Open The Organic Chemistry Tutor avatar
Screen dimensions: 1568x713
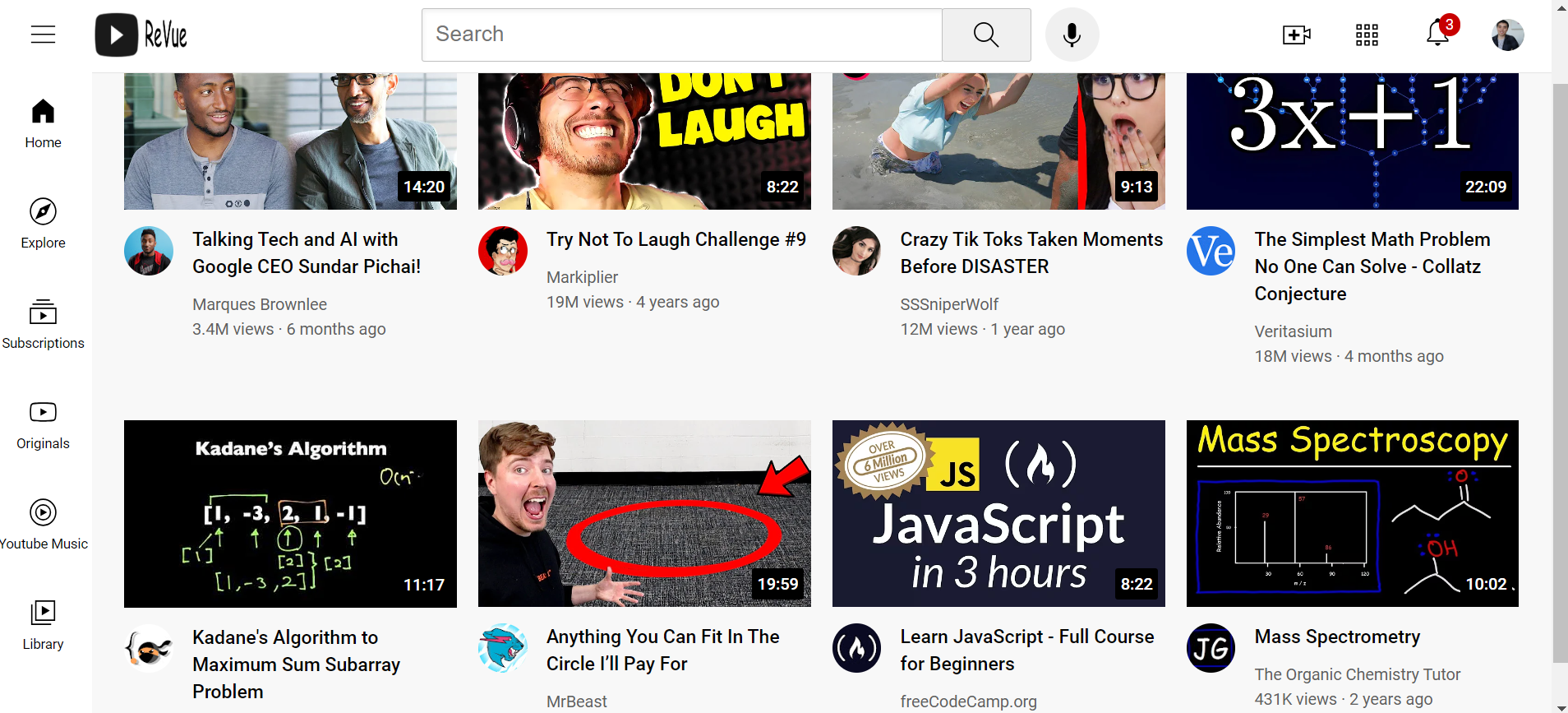point(1211,648)
